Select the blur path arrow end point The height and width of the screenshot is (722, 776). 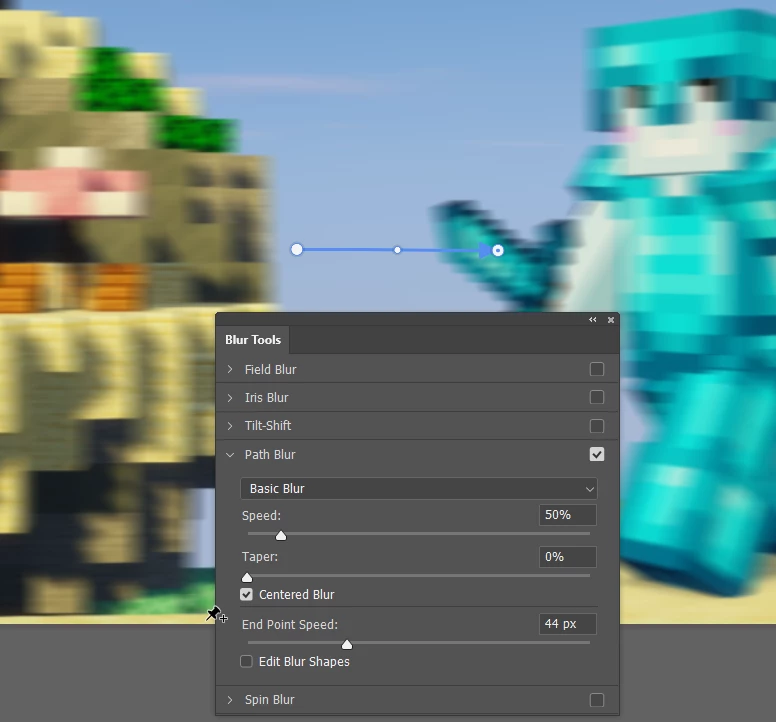pyautogui.click(x=497, y=250)
